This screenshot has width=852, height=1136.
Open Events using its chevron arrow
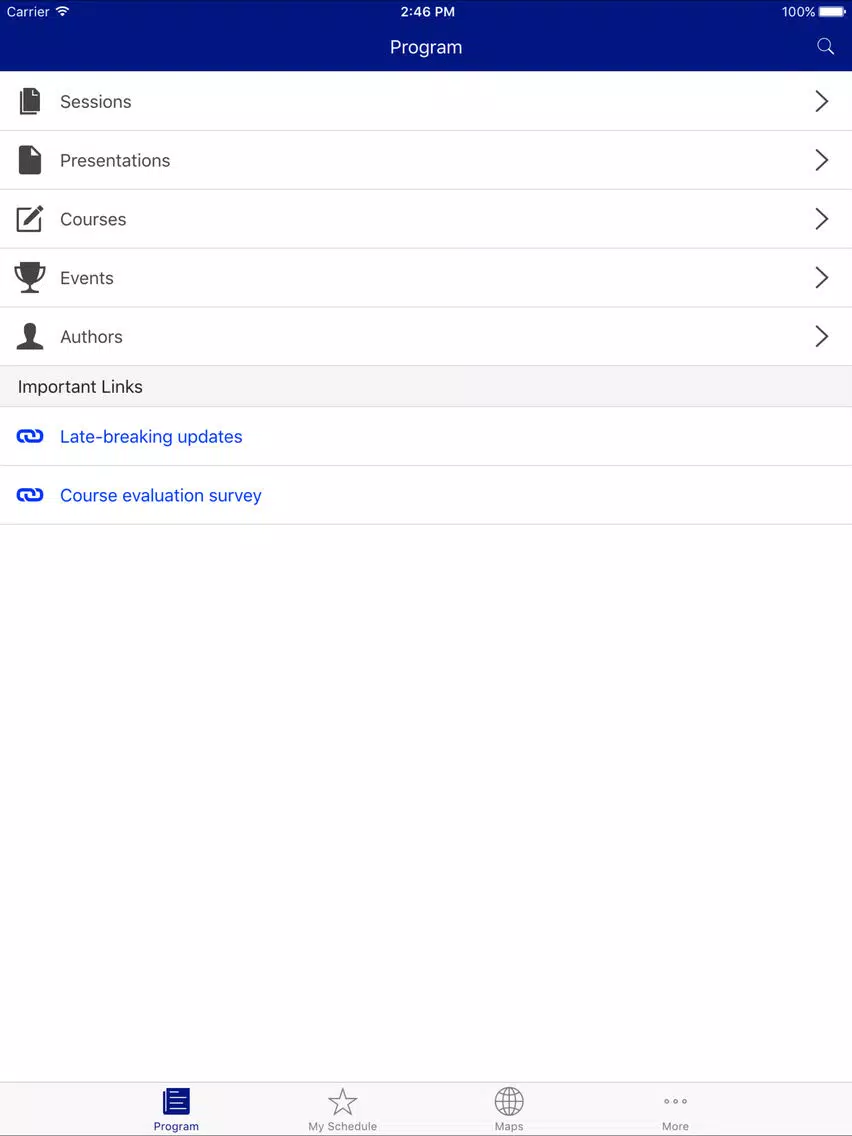[x=822, y=277]
